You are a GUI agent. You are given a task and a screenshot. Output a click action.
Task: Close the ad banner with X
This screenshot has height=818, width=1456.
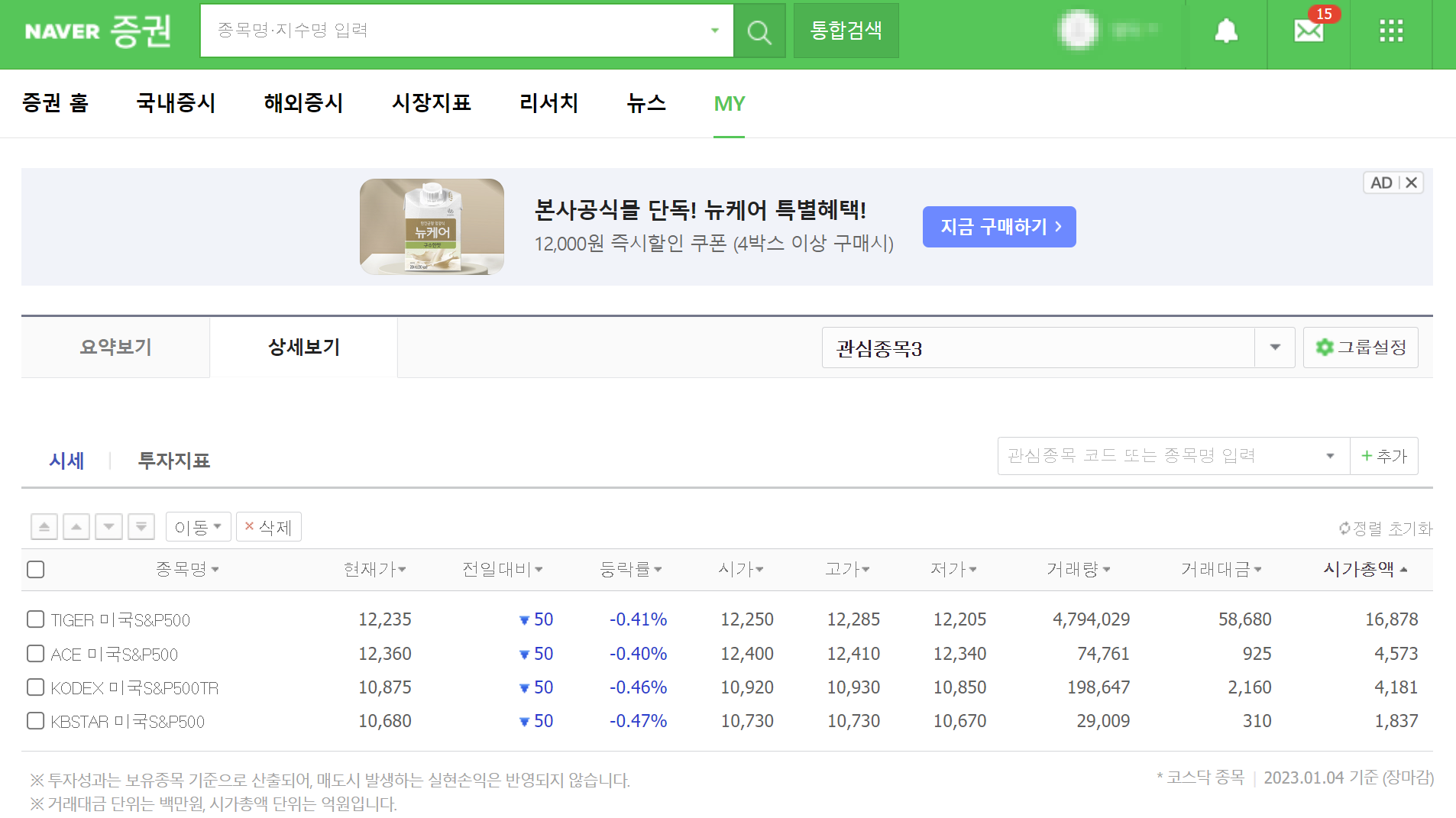click(1412, 183)
